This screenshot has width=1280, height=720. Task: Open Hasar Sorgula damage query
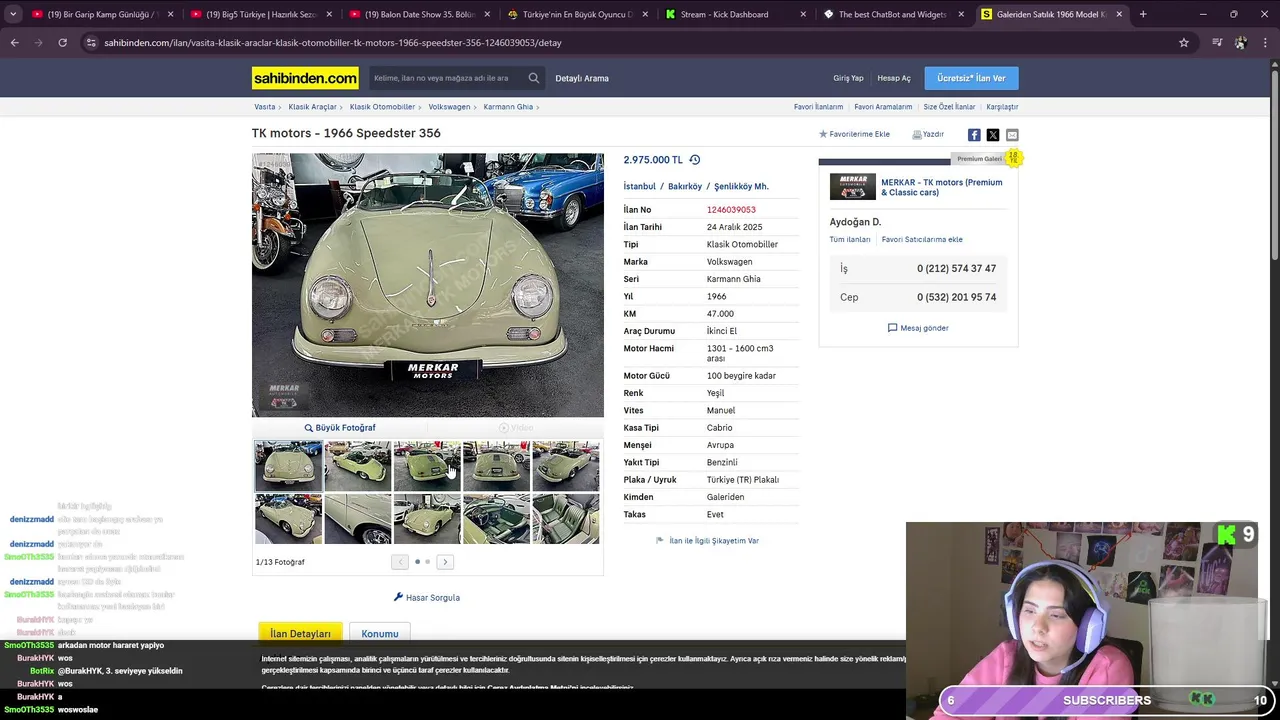(427, 597)
